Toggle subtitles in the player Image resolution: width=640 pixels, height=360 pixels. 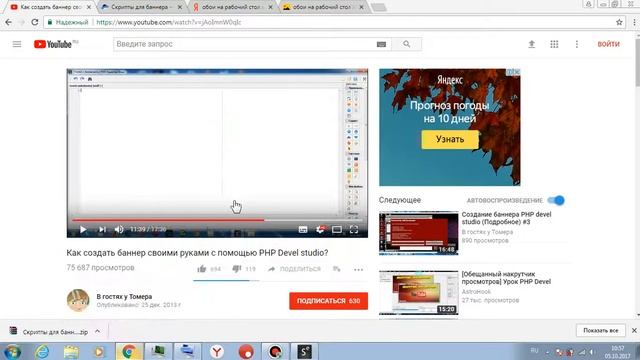point(303,230)
